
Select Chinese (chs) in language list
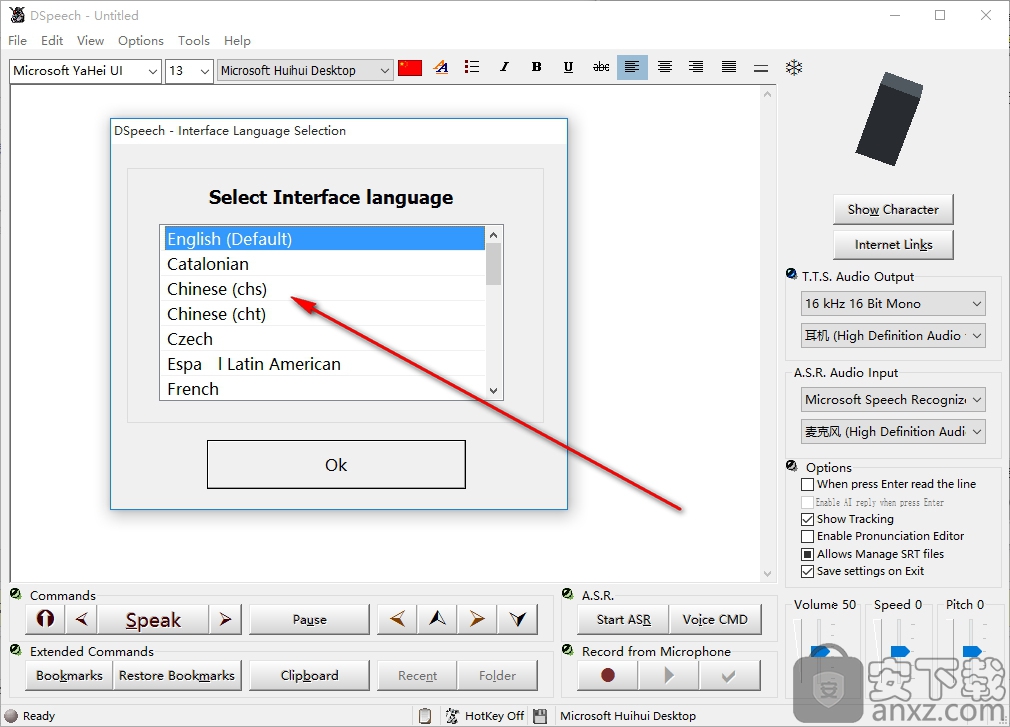point(323,289)
